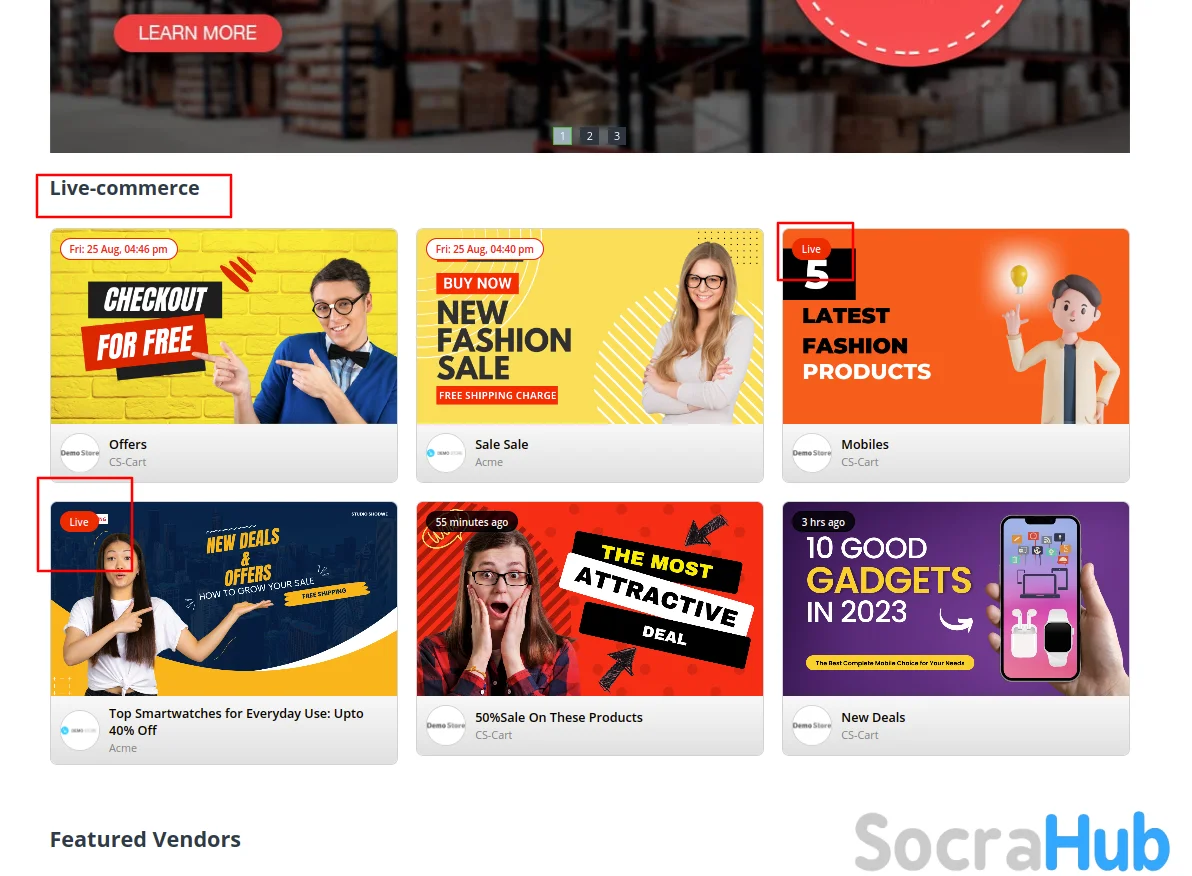Open the 5 Latest Fashion Products thumbnail

[x=956, y=326]
